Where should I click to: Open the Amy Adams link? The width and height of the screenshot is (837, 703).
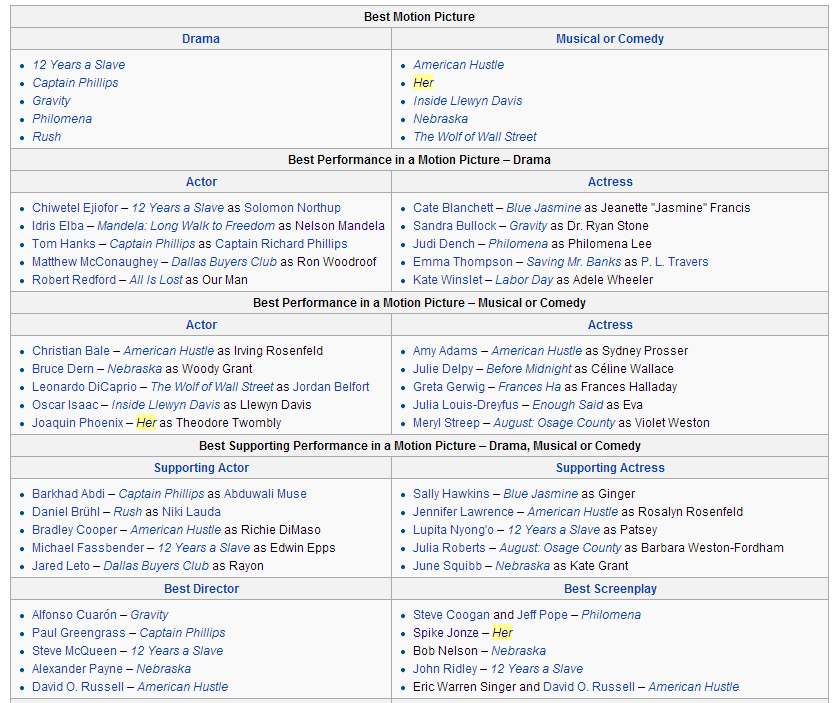[x=445, y=351]
